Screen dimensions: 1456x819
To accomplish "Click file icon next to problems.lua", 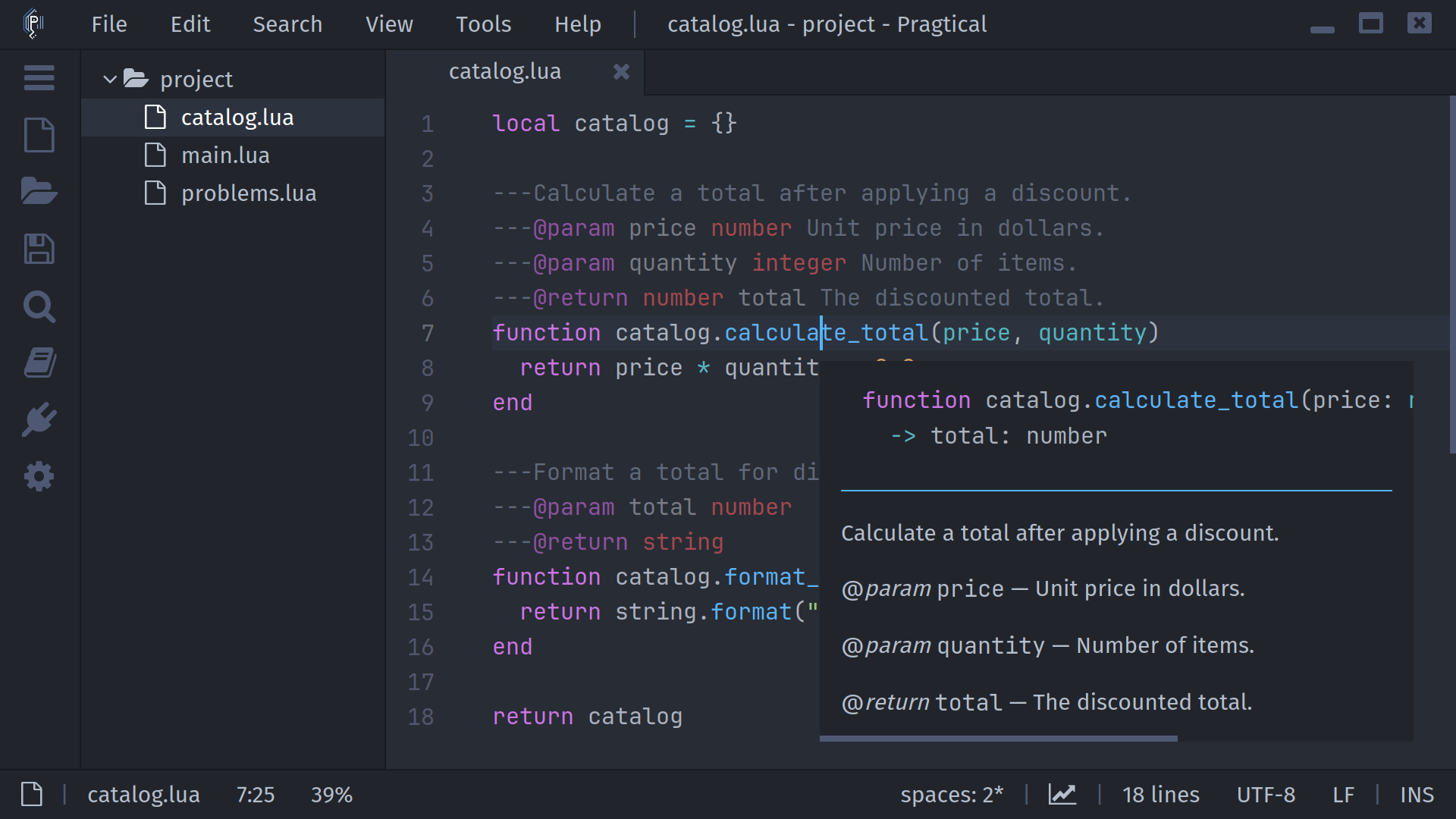I will click(x=155, y=193).
